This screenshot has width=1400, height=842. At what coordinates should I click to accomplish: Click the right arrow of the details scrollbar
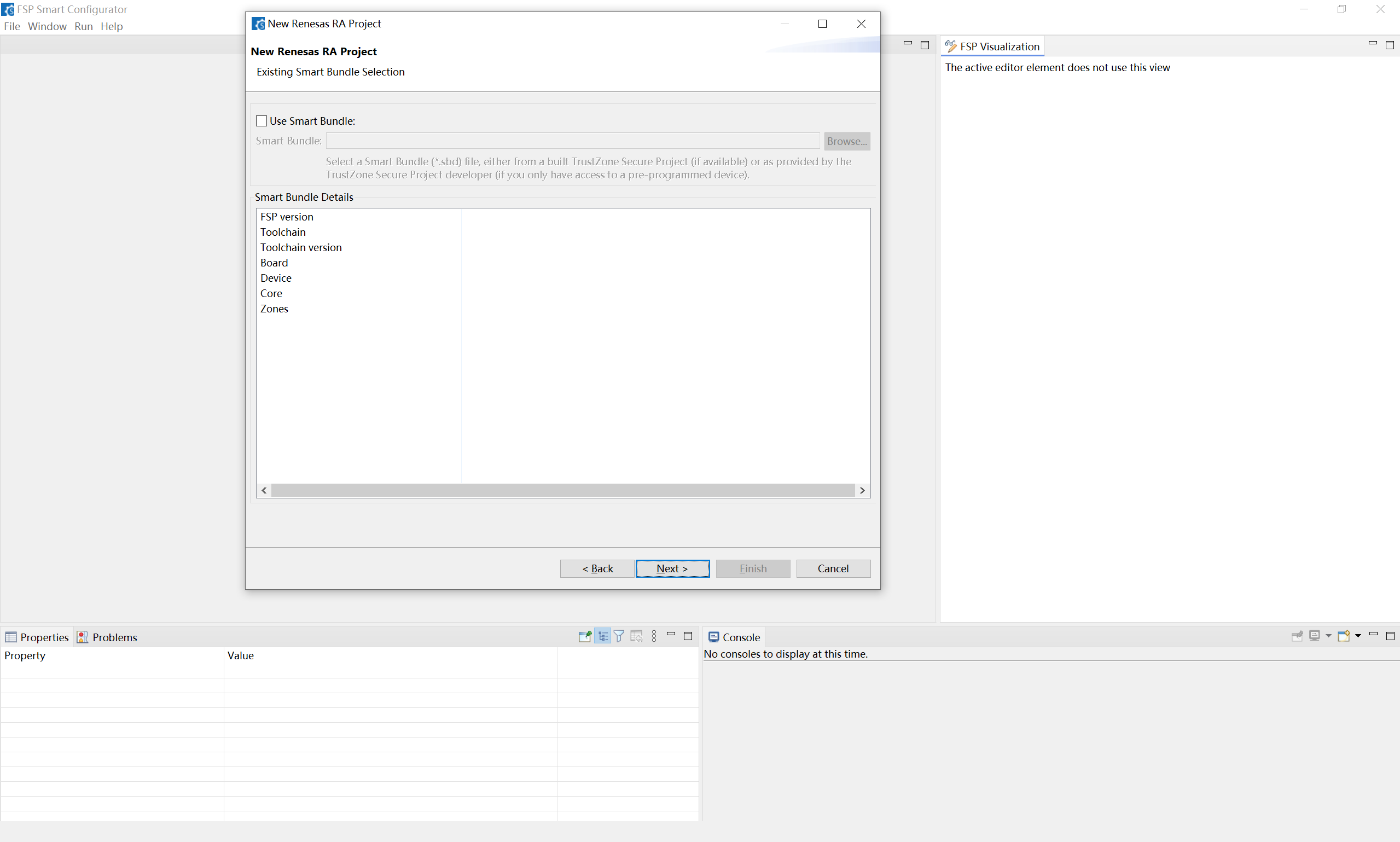pyautogui.click(x=862, y=490)
